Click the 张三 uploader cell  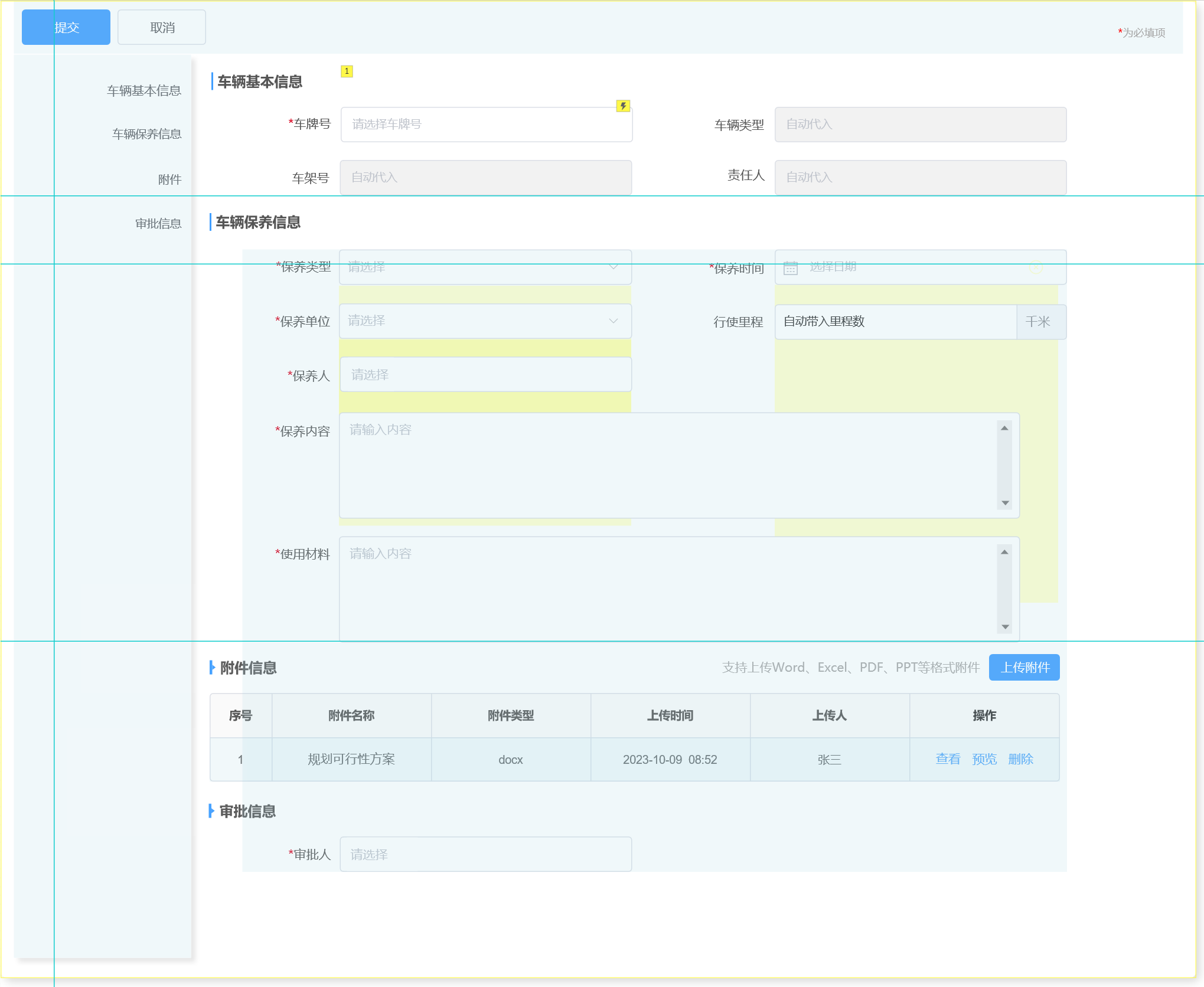coord(830,759)
